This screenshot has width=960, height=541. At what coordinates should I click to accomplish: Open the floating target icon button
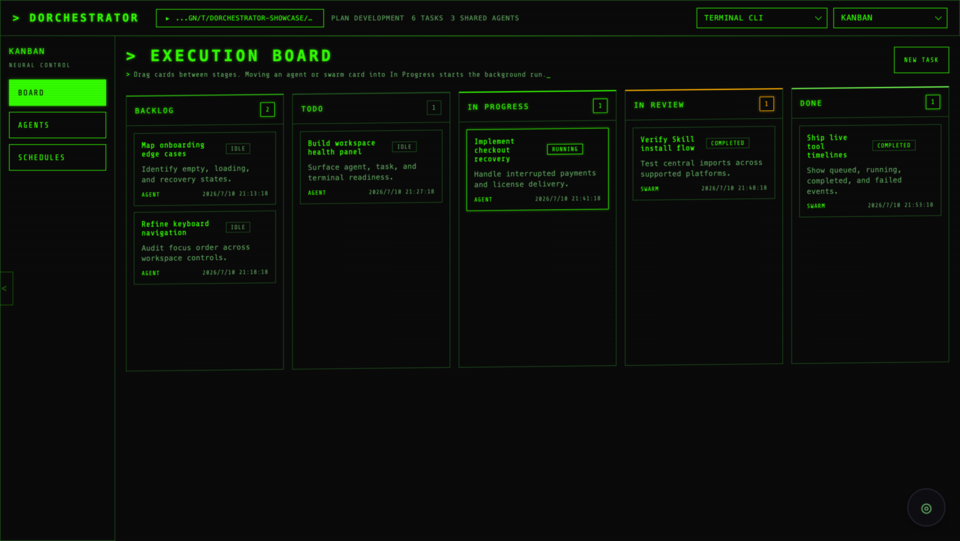(x=926, y=507)
